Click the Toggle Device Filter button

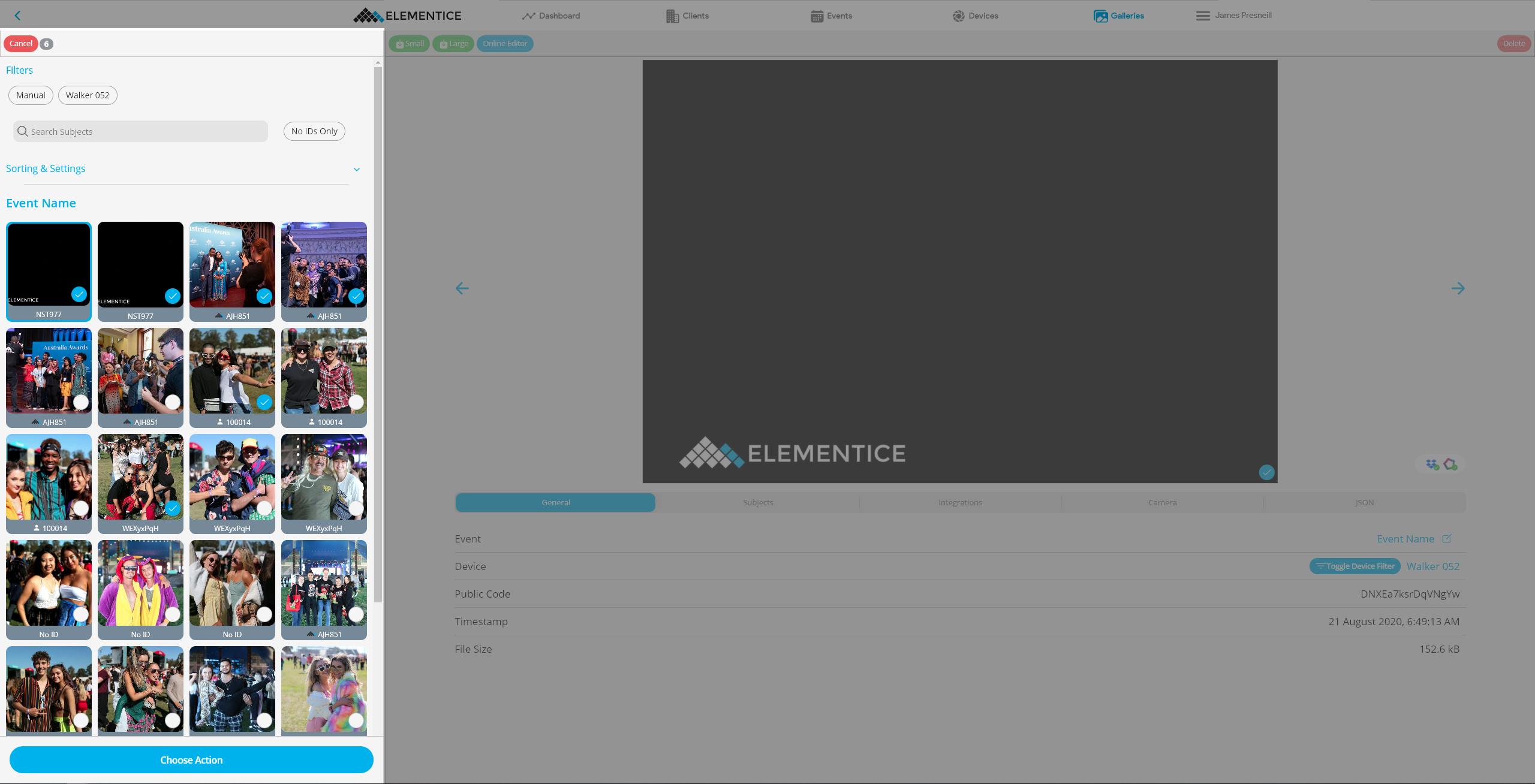click(x=1355, y=566)
